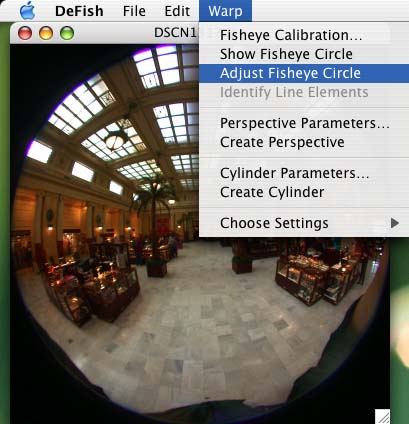
Task: Zoom the image window with the green button
Action: tap(67, 33)
